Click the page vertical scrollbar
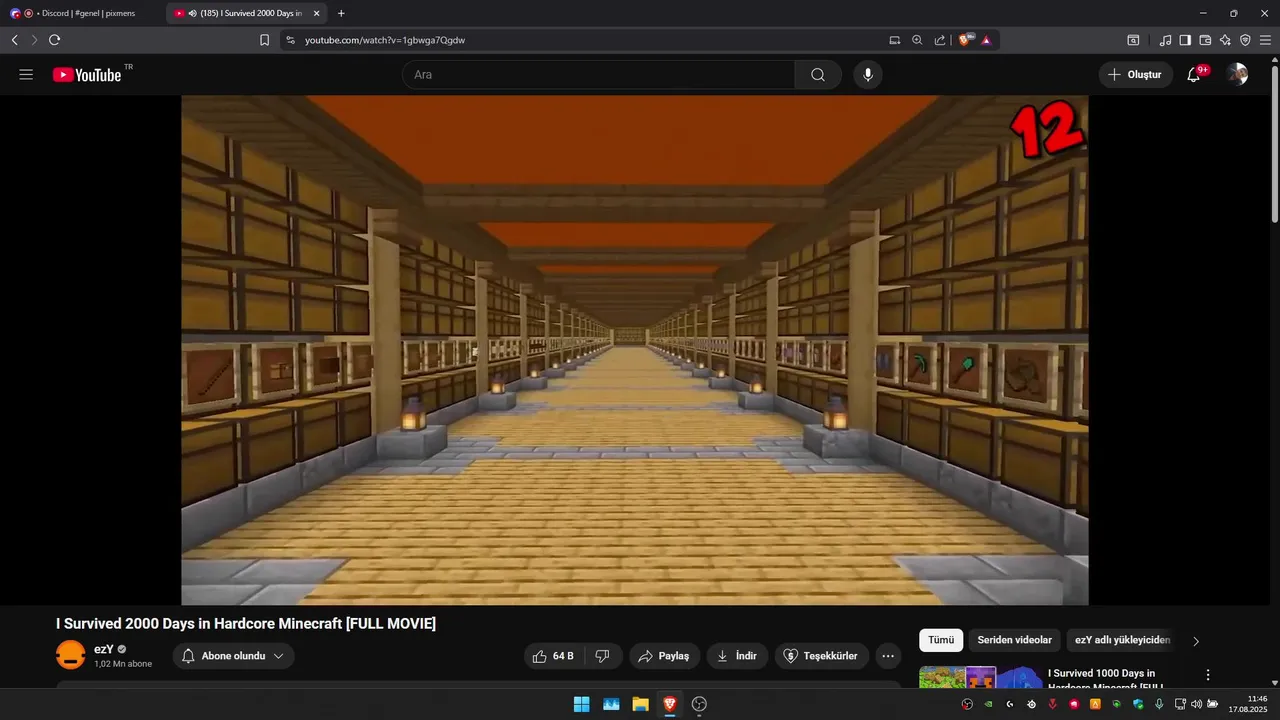 coord(1274,145)
